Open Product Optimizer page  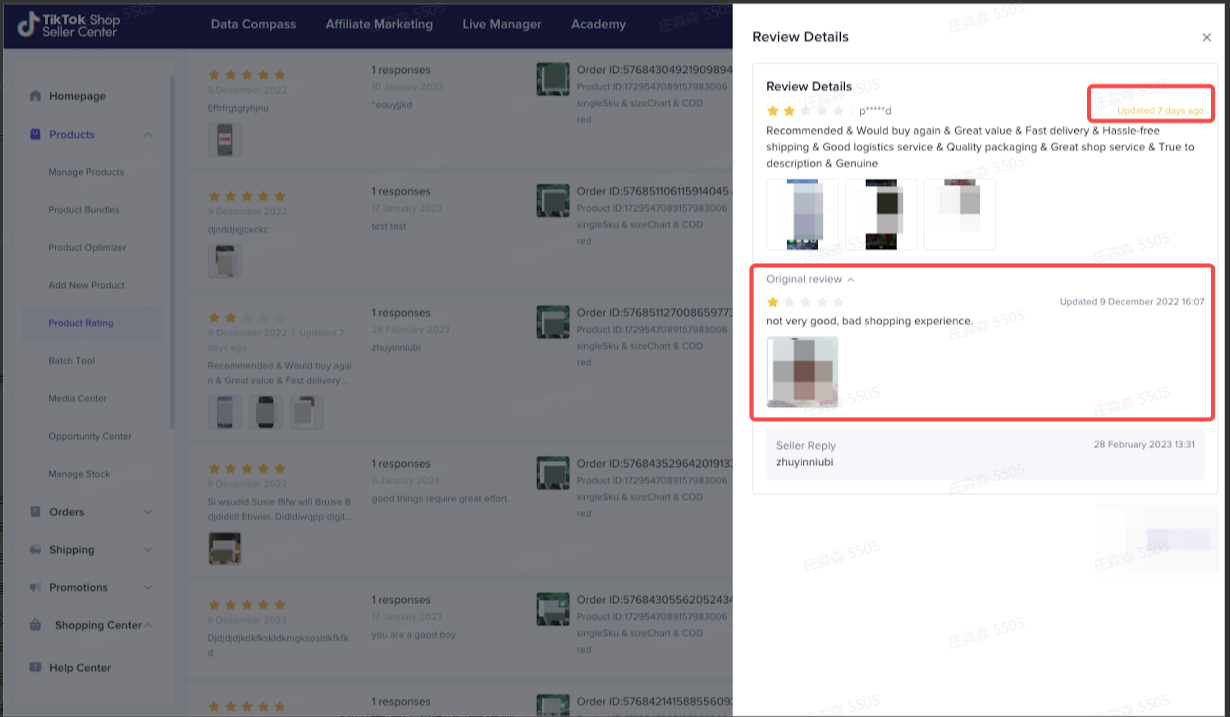87,248
